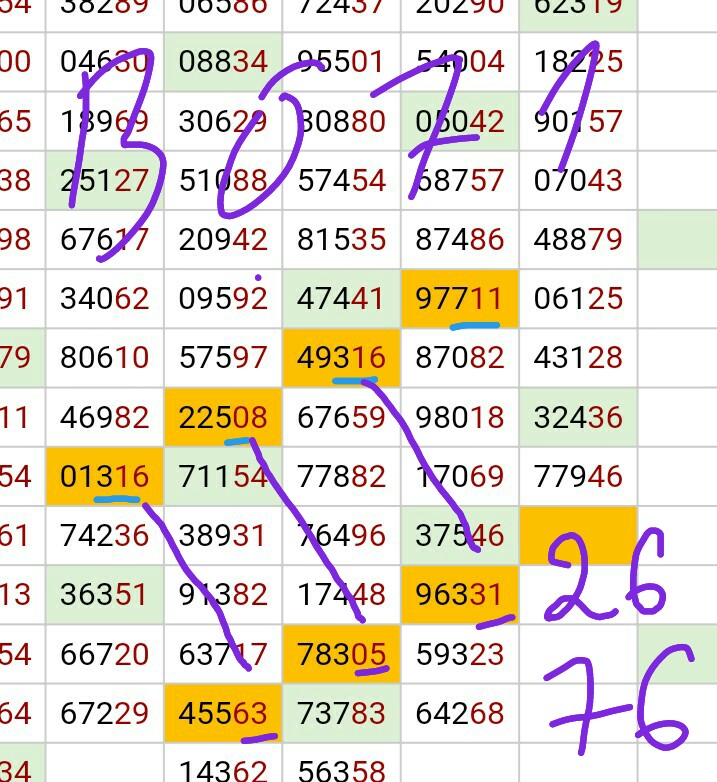This screenshot has width=717, height=782.
Task: Select the 98018 cell
Action: (x=460, y=417)
